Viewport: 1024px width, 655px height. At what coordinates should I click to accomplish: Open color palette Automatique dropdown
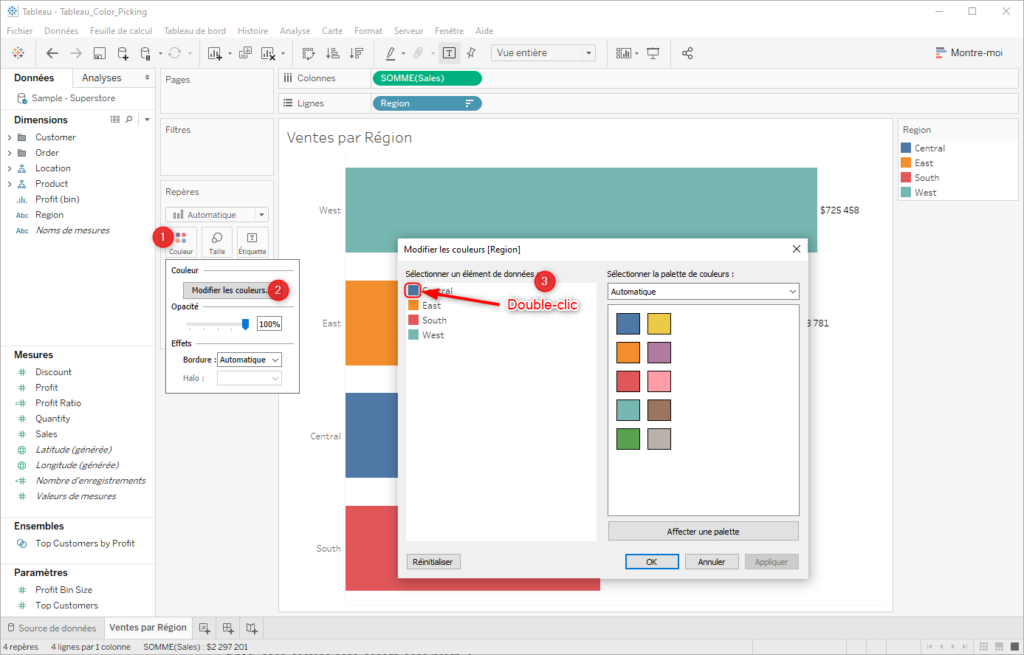pyautogui.click(x=703, y=292)
